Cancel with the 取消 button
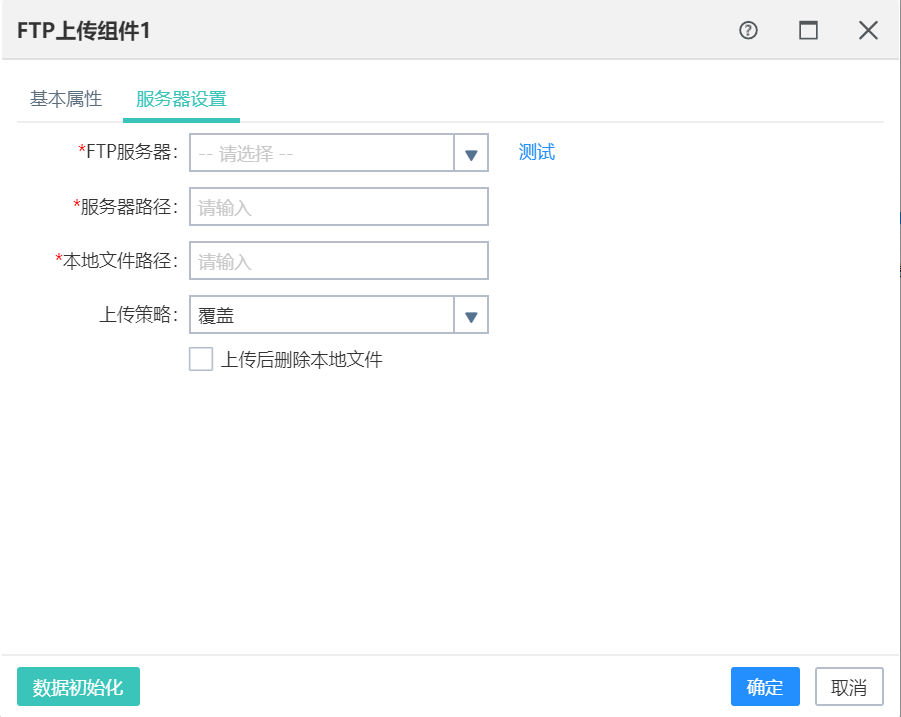This screenshot has width=901, height=717. pos(849,687)
